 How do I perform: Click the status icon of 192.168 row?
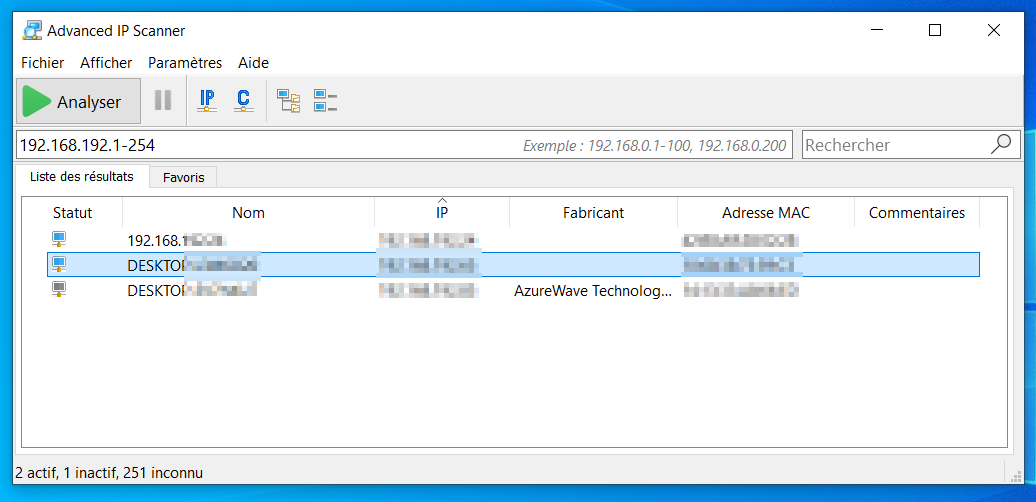pyautogui.click(x=59, y=239)
